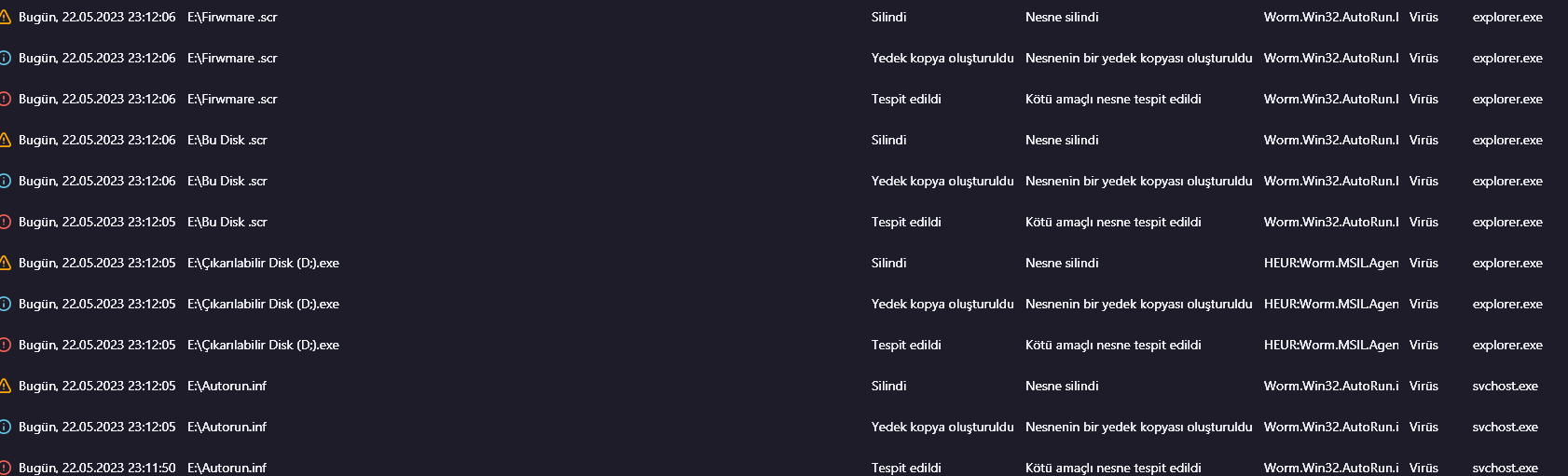
Task: Click info icon of Autorun.inf backup row
Action: [x=5, y=427]
